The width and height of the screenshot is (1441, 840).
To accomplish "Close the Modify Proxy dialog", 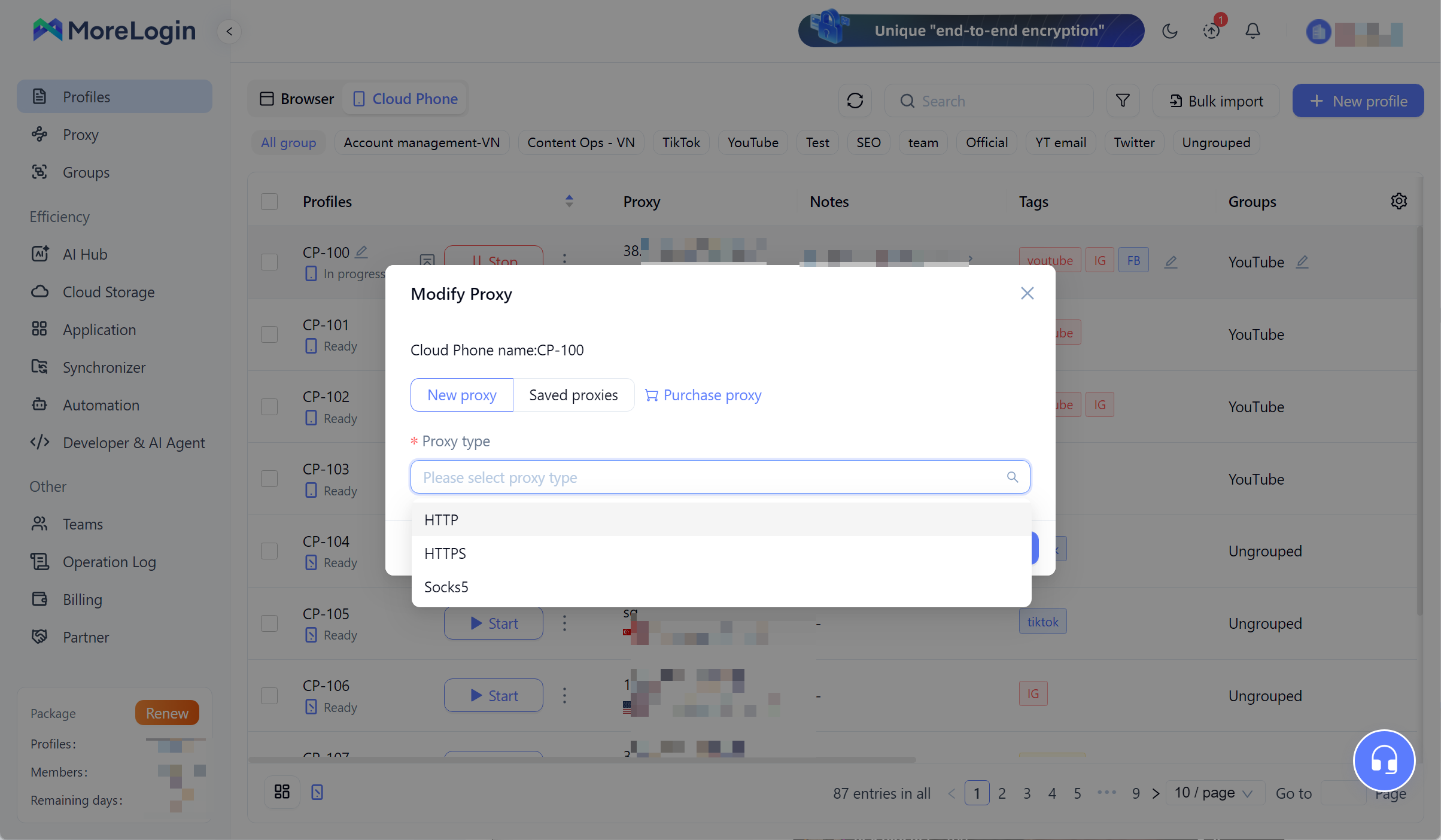I will pos(1027,293).
